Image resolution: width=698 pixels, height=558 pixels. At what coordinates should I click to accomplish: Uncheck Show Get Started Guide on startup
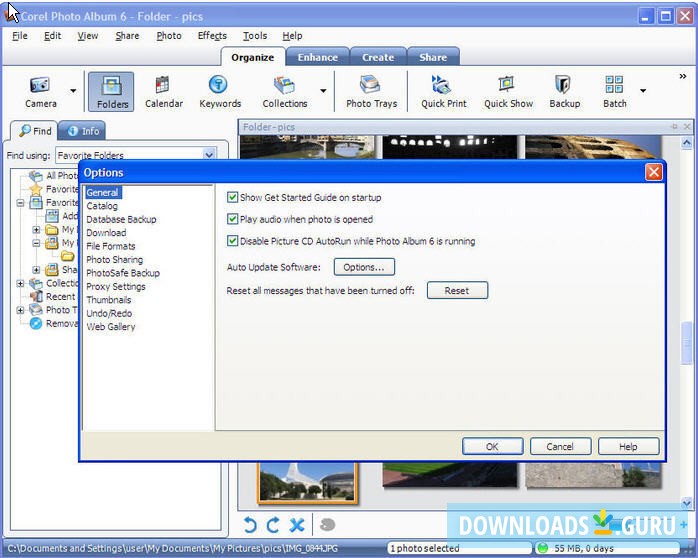[x=233, y=198]
